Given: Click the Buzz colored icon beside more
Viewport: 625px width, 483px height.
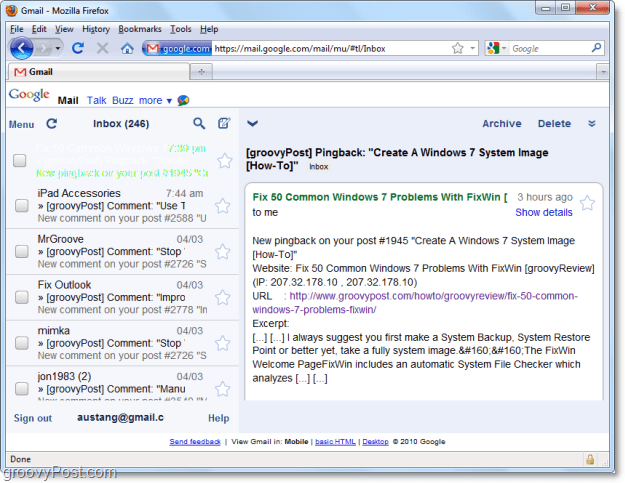Looking at the screenshot, I should click(183, 100).
